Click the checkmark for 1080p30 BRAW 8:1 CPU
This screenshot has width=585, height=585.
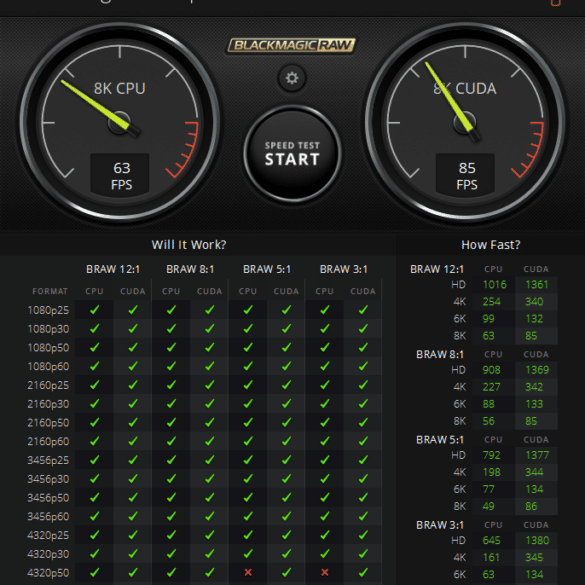point(171,328)
